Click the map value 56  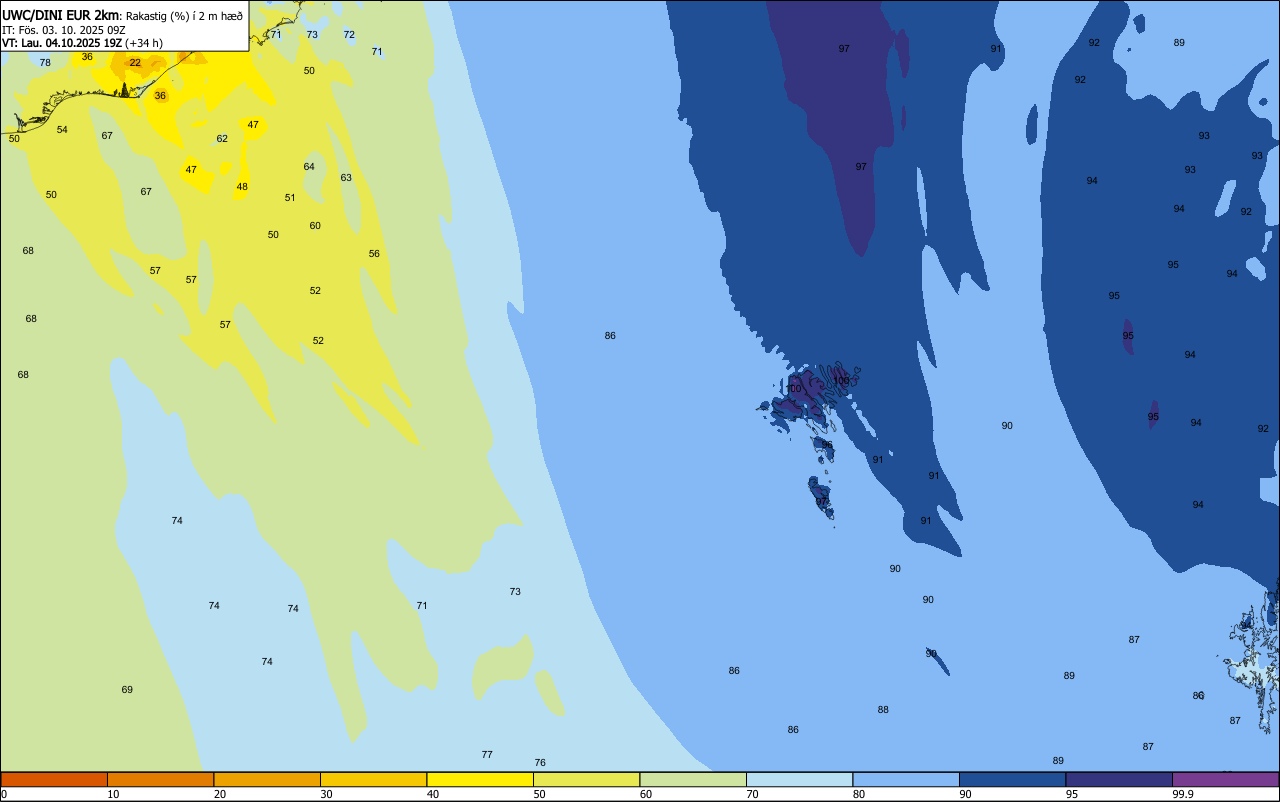point(374,254)
